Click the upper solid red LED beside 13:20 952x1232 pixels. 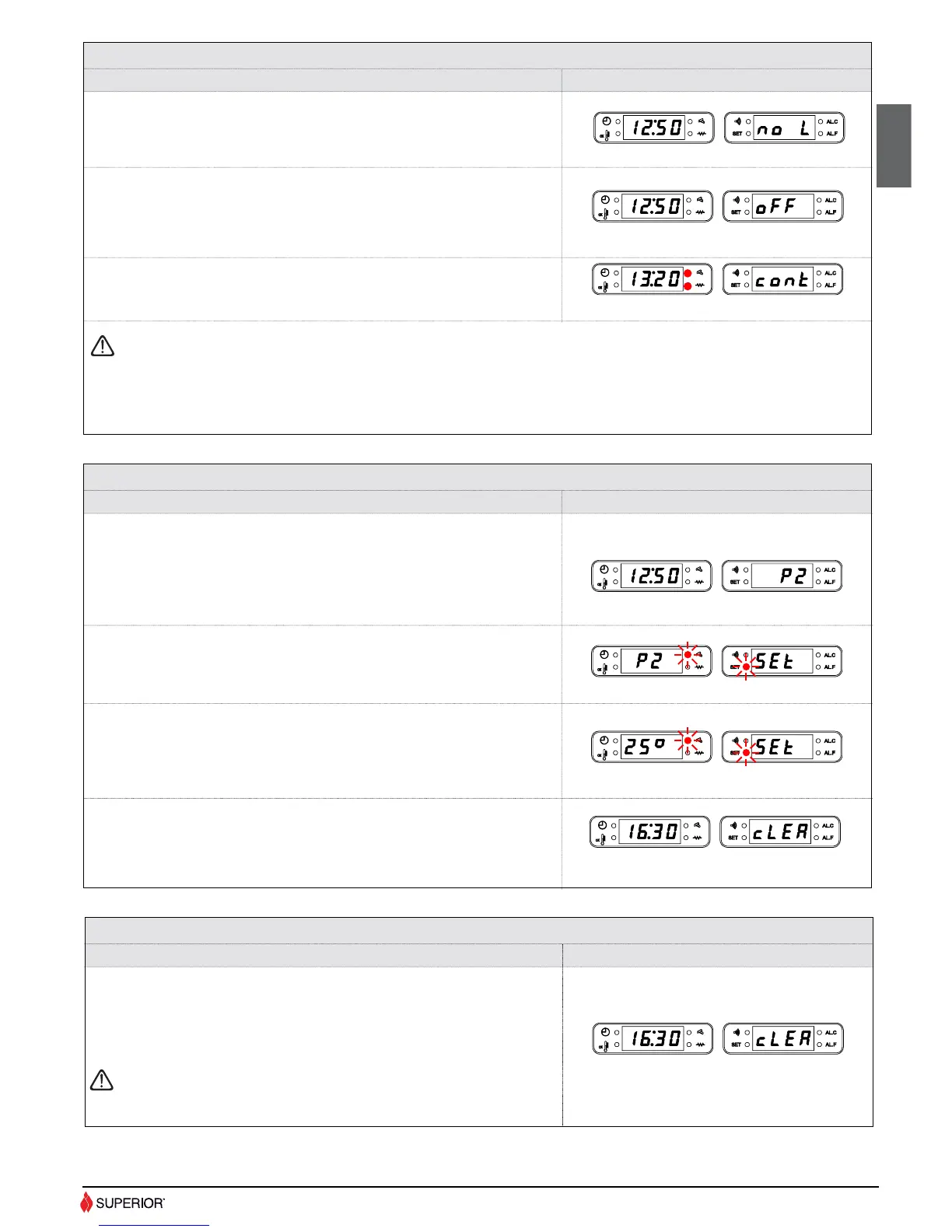pyautogui.click(x=688, y=274)
